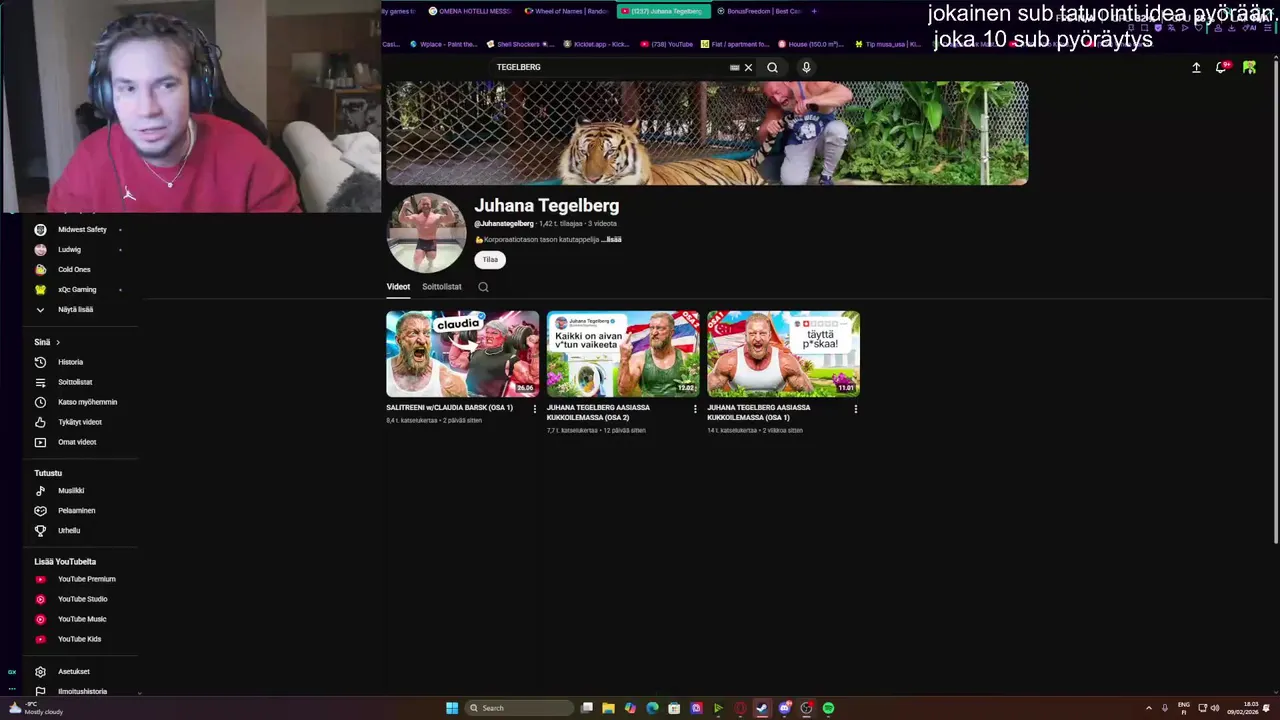This screenshot has width=1280, height=720.
Task: Open the Kicklet.app bookmark
Action: [x=596, y=44]
